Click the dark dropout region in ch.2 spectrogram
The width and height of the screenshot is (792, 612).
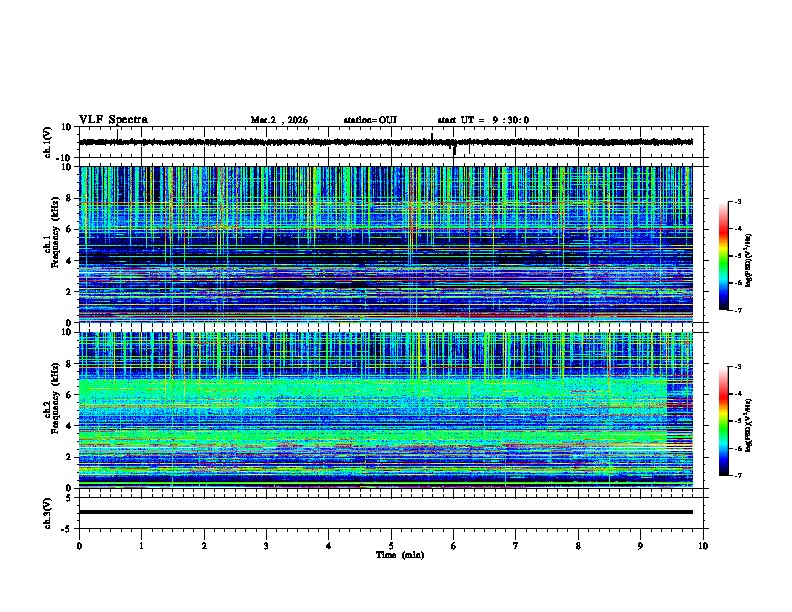tap(680, 417)
